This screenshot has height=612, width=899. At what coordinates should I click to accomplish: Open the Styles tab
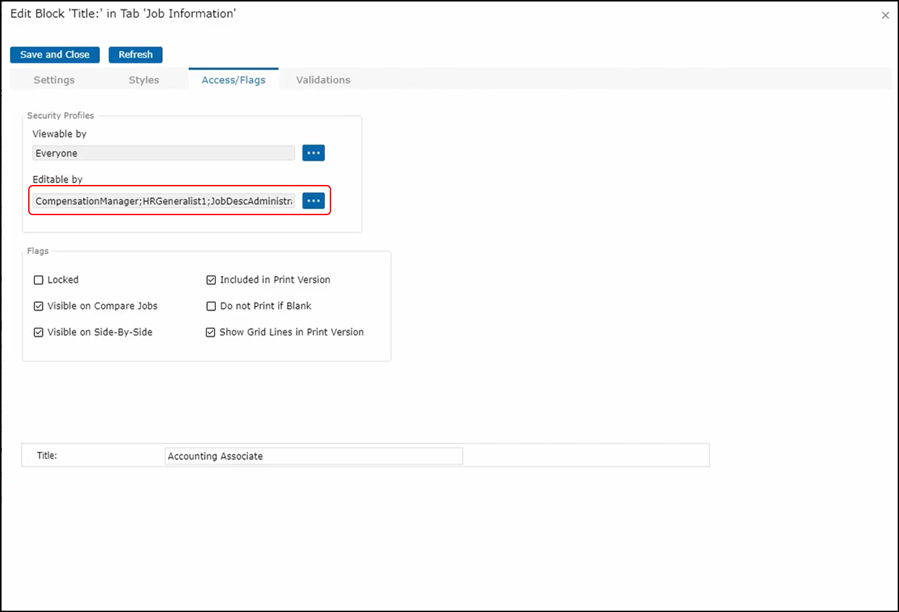[144, 80]
